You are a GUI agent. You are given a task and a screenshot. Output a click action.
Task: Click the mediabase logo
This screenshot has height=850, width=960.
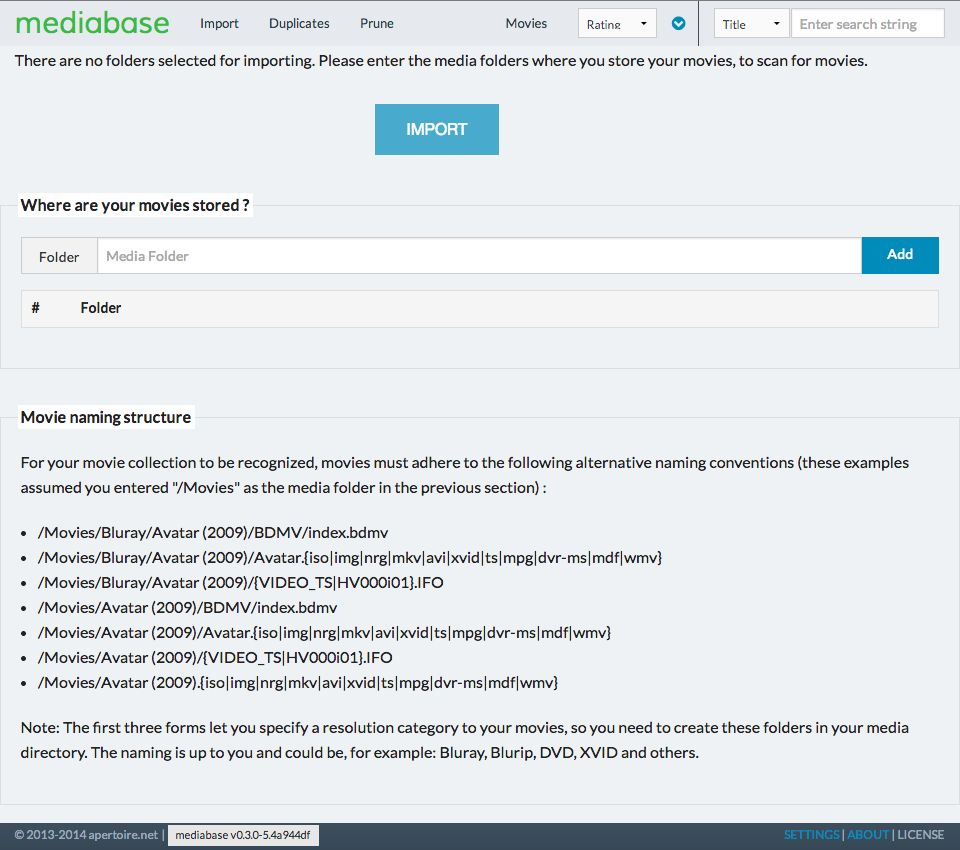pyautogui.click(x=92, y=23)
